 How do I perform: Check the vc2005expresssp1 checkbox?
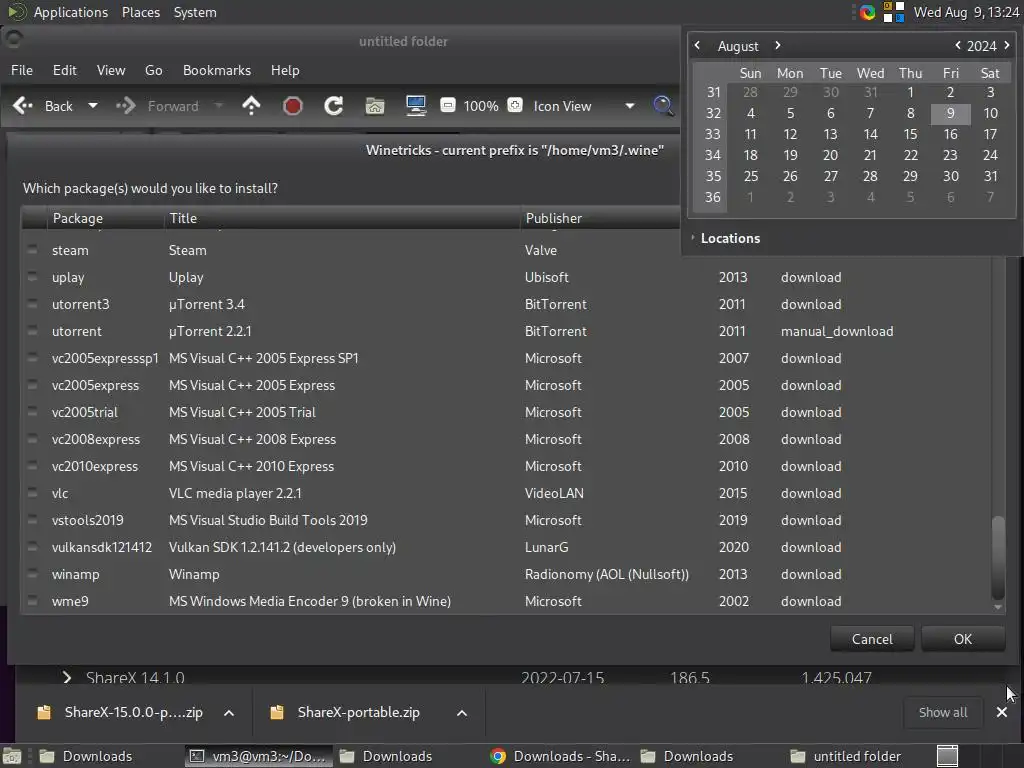pyautogui.click(x=32, y=358)
